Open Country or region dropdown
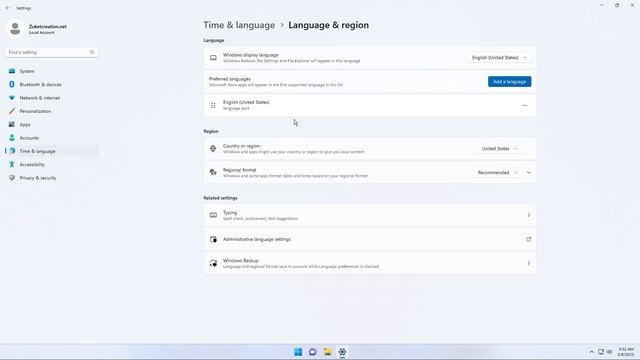Screen dimensions: 640x360 click(499, 149)
